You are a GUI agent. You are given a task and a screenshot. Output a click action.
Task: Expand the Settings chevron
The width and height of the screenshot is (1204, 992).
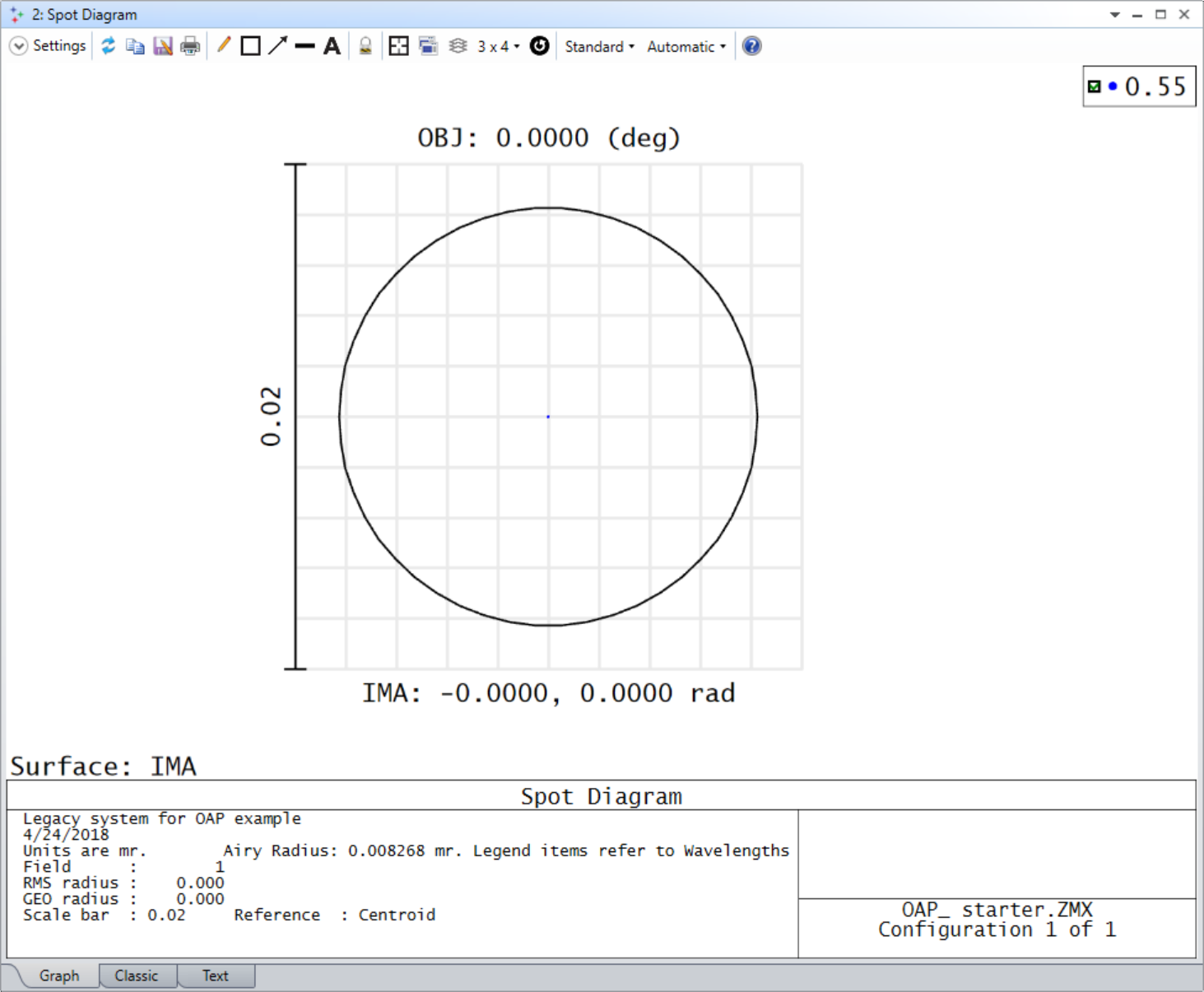[18, 46]
